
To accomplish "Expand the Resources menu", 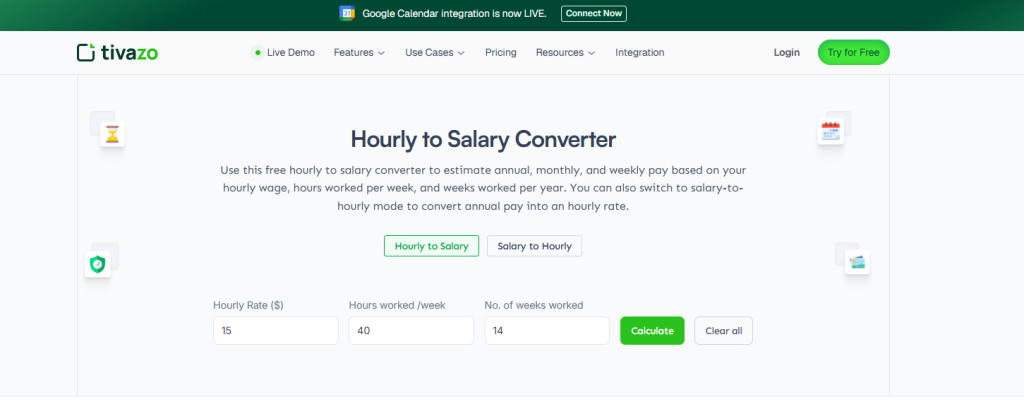I will (x=566, y=52).
